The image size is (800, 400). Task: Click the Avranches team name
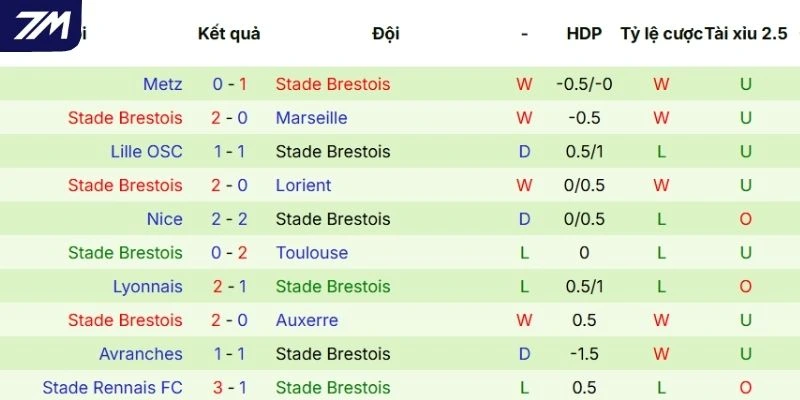pos(141,354)
